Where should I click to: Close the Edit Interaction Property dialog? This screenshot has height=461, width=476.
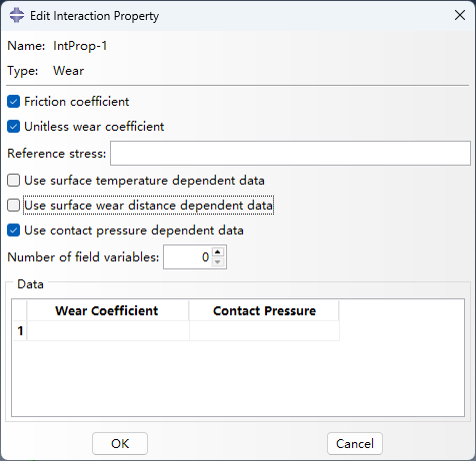(460, 15)
